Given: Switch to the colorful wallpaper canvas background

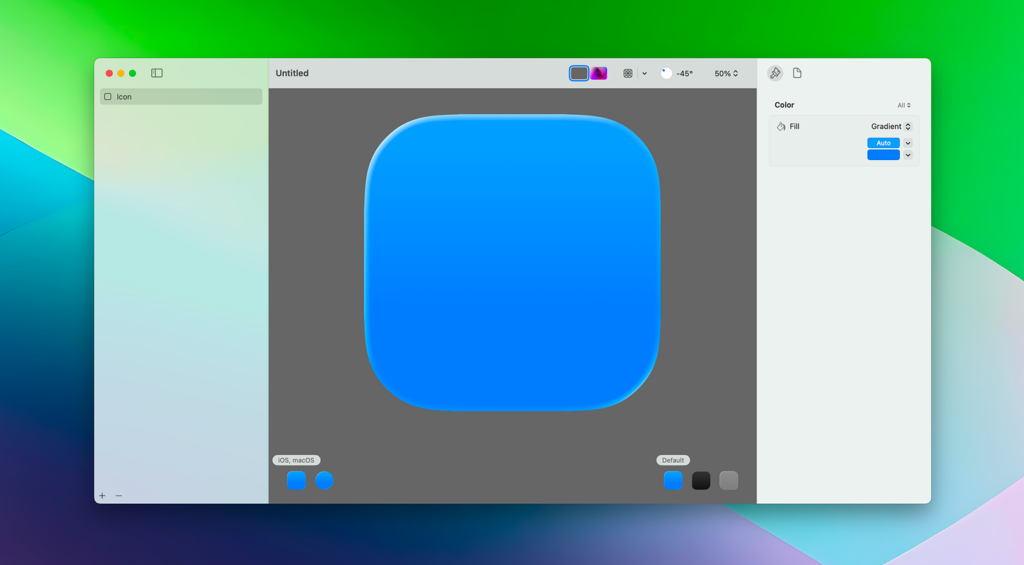Looking at the screenshot, I should [x=599, y=73].
